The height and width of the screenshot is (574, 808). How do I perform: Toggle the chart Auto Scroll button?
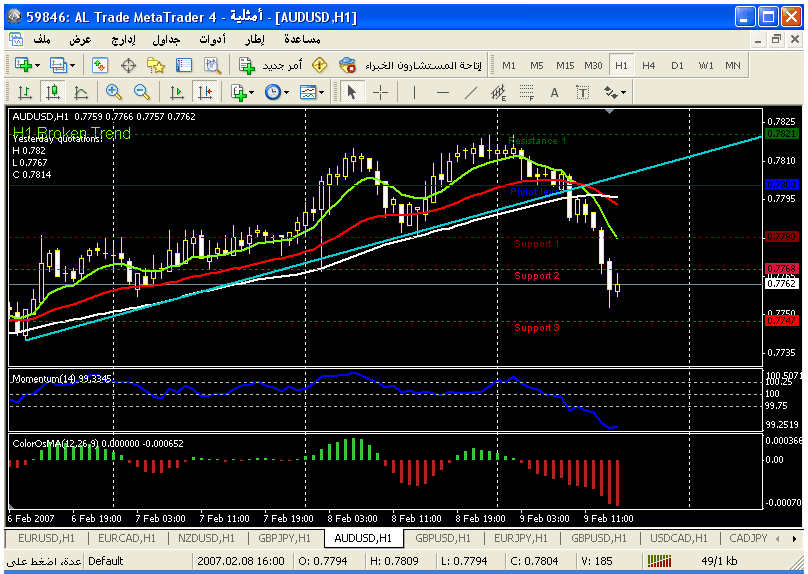[x=177, y=92]
